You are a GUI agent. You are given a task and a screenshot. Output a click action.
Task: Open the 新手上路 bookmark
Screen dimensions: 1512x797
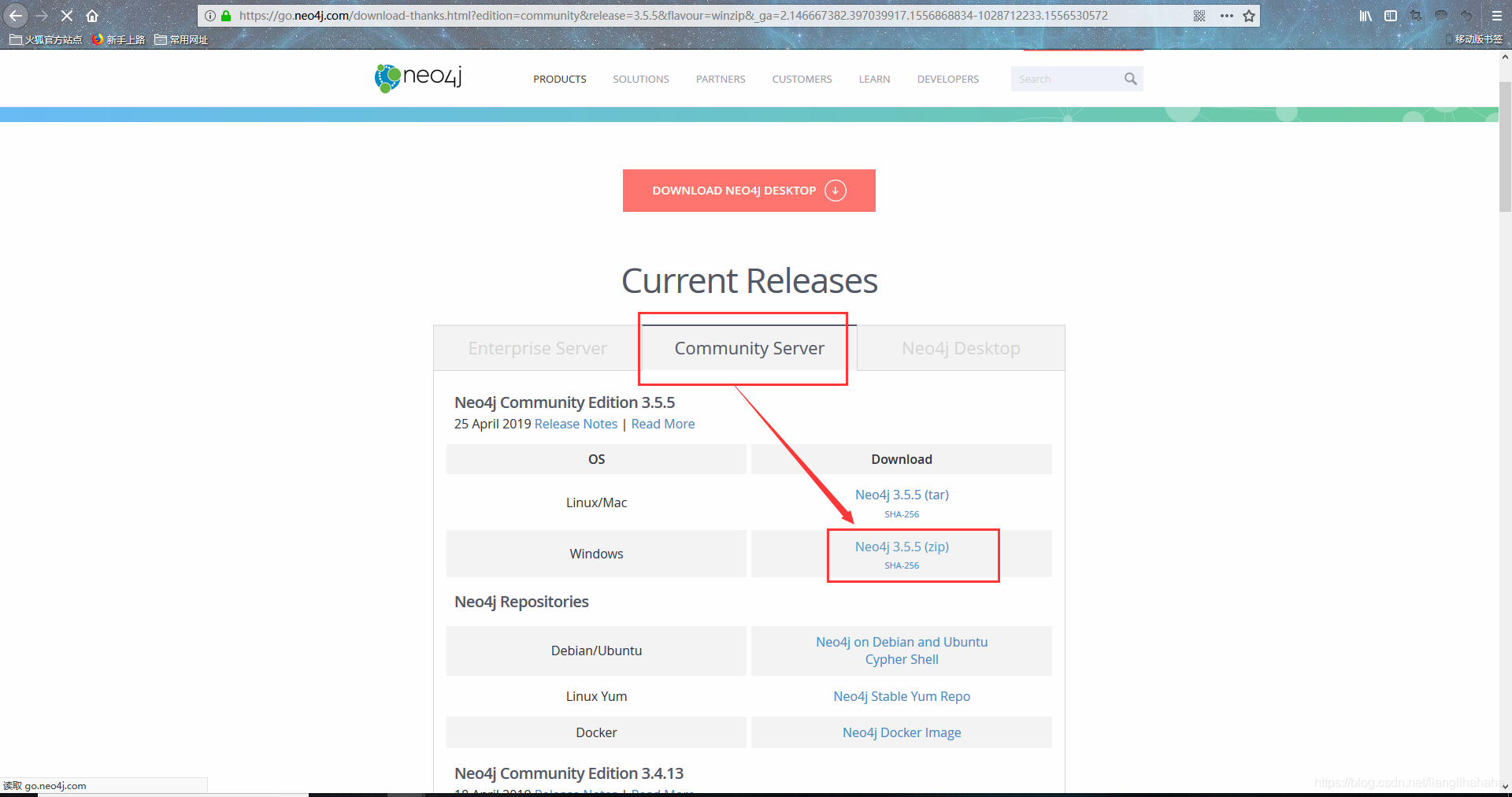click(118, 39)
